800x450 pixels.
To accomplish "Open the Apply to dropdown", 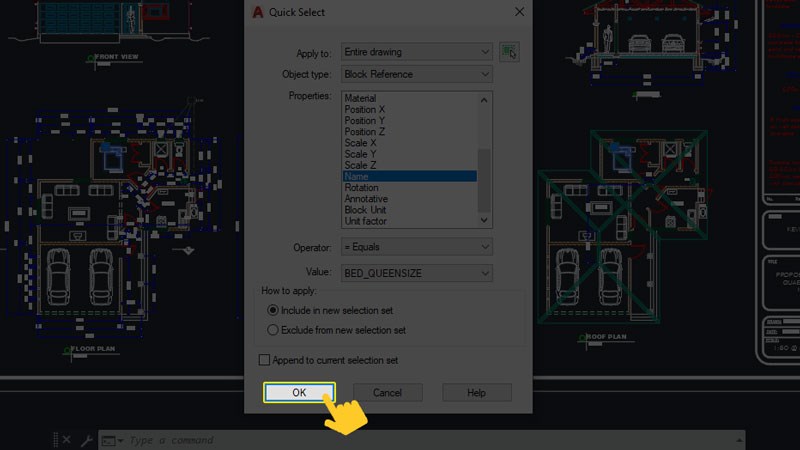I will pos(416,52).
